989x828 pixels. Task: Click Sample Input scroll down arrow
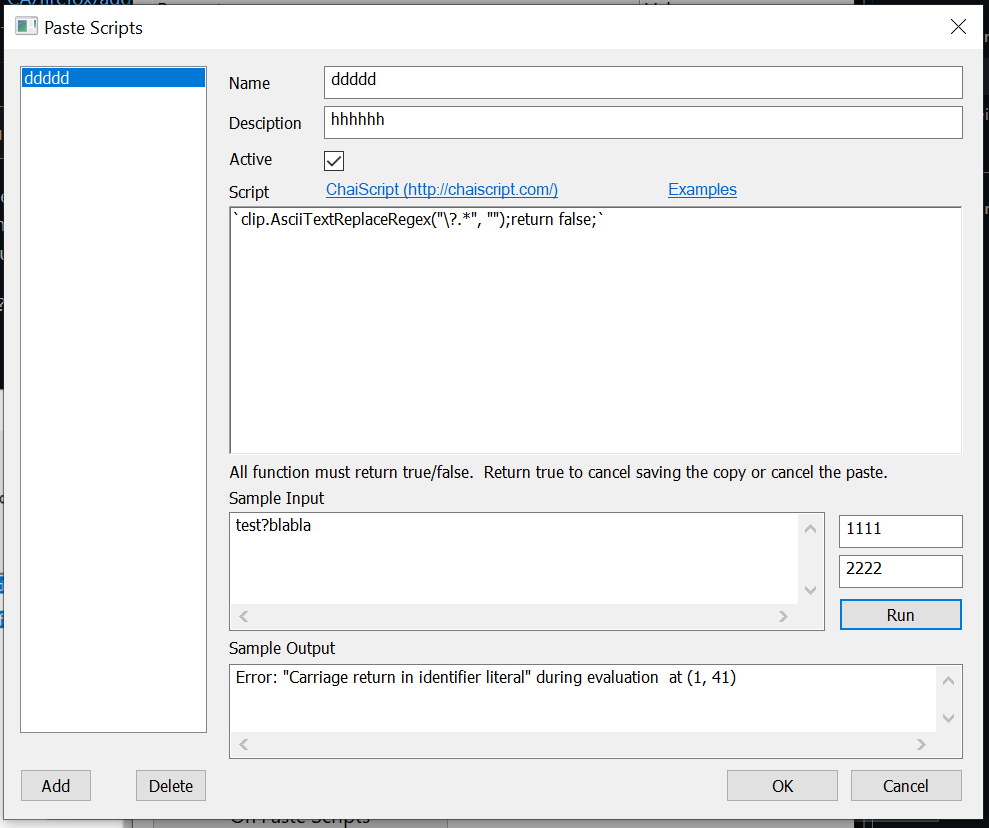click(811, 590)
